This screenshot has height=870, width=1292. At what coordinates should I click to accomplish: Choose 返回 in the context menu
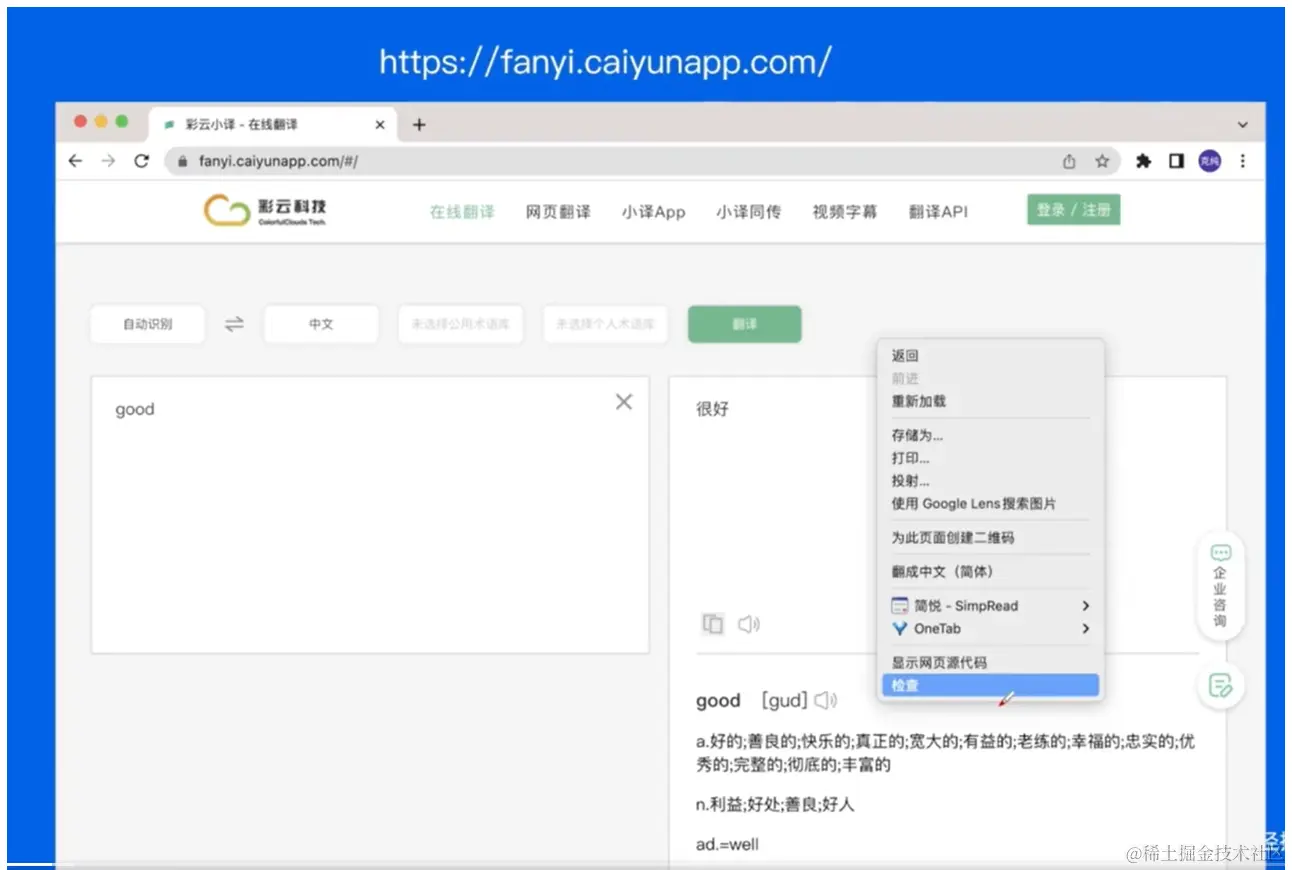[990, 356]
